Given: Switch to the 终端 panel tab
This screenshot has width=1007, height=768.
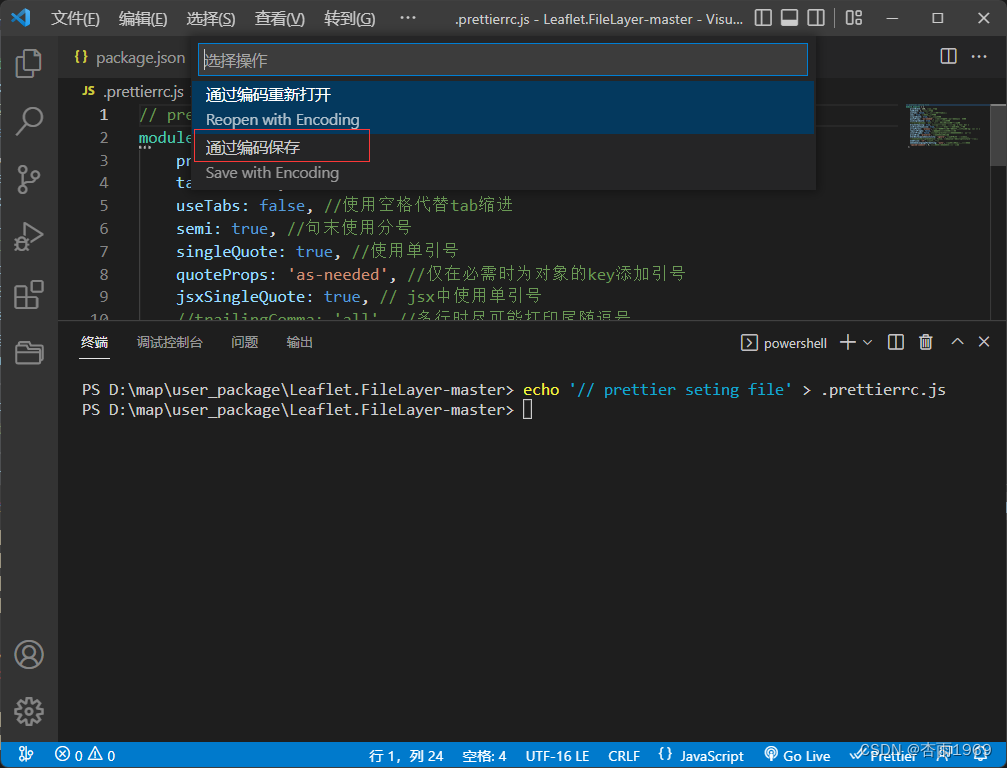Looking at the screenshot, I should click(94, 342).
